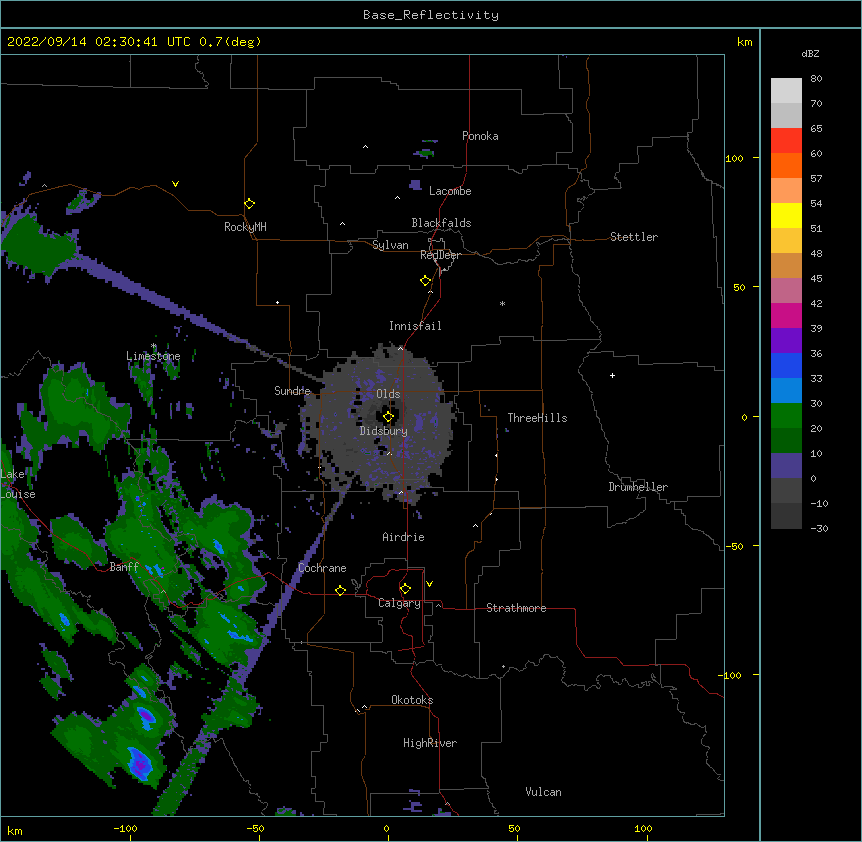
Task: Click the -50 km label on right axis
Action: coord(734,546)
